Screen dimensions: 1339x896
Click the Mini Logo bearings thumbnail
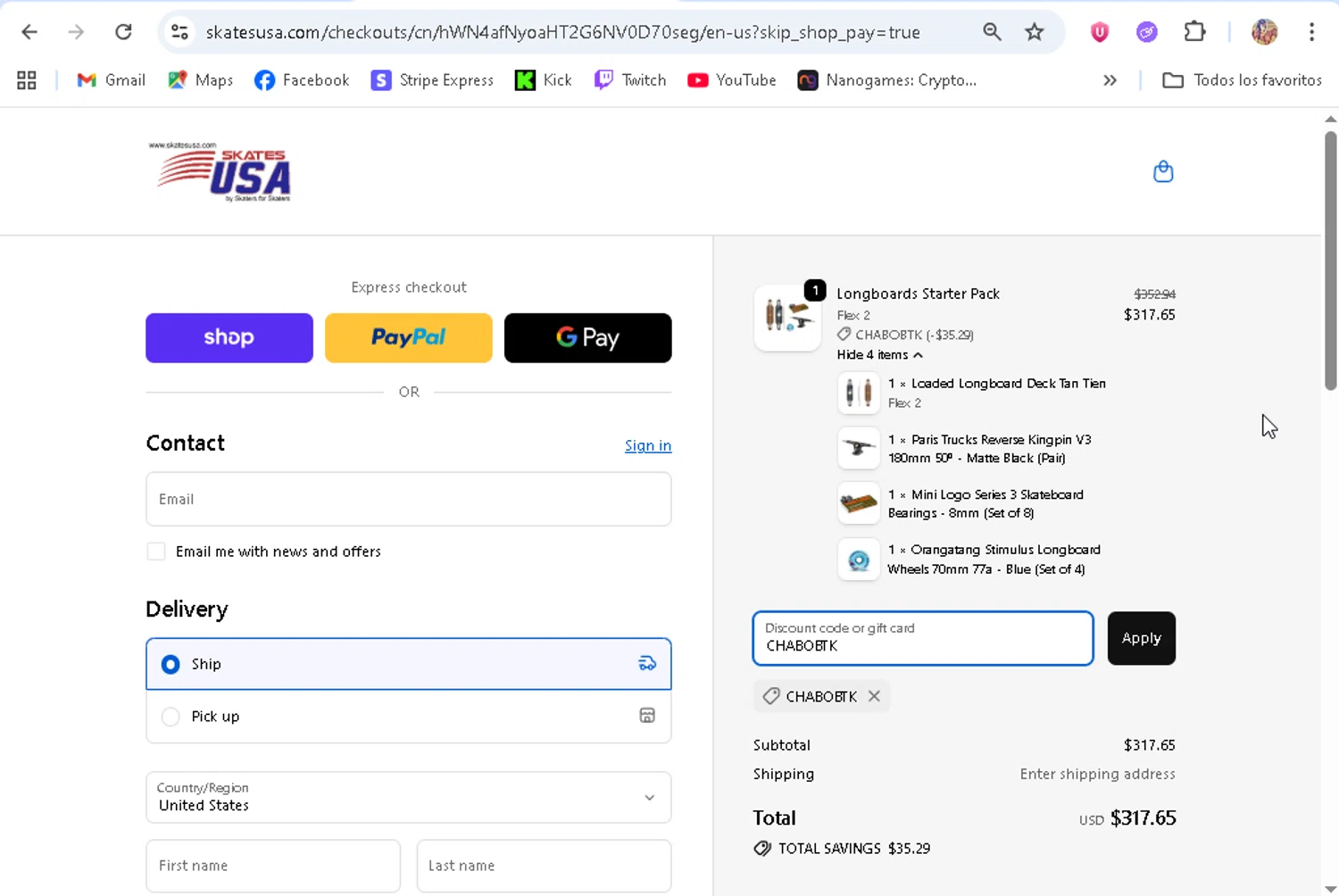tap(859, 503)
